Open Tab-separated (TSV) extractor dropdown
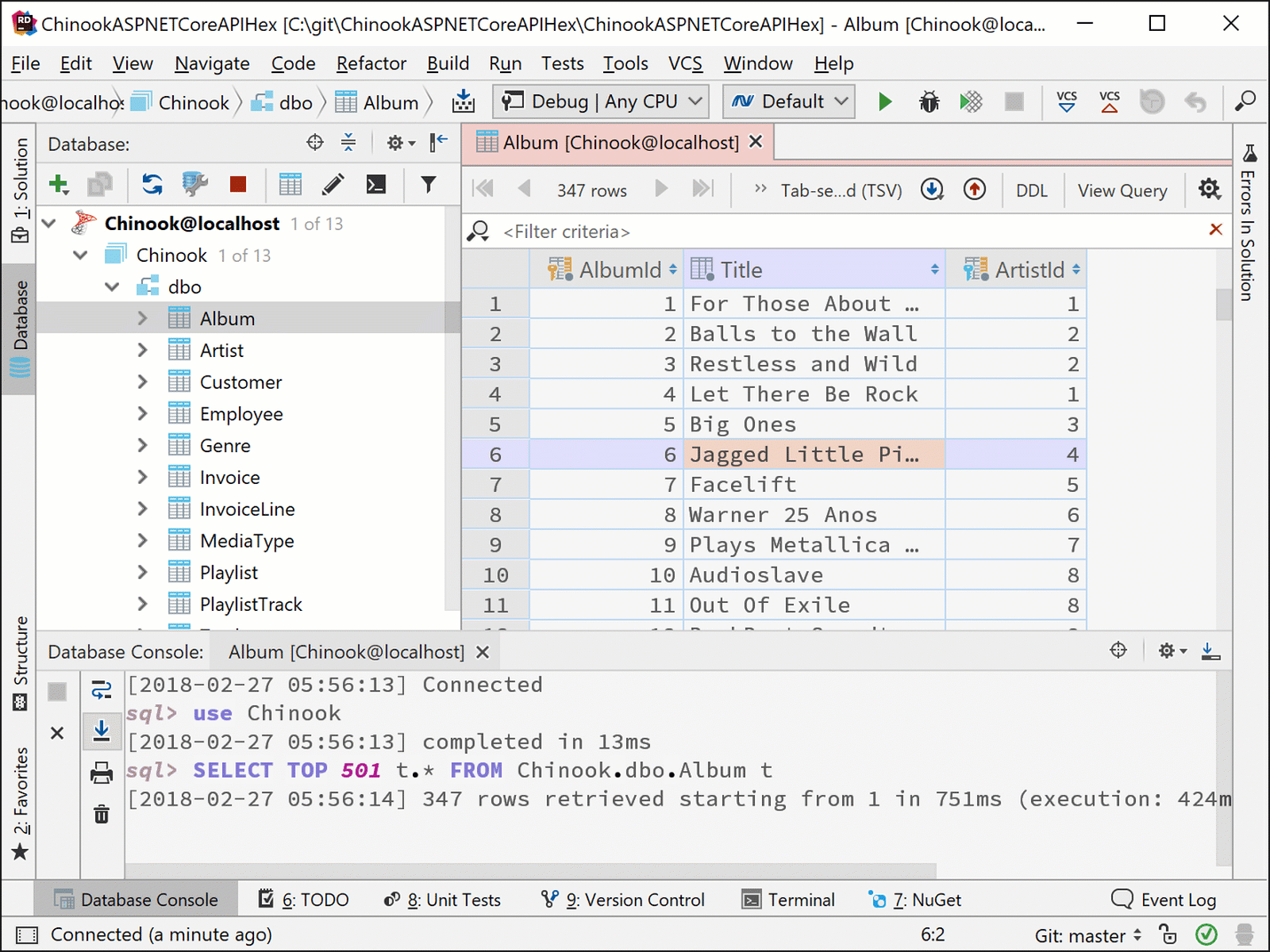 tap(841, 190)
